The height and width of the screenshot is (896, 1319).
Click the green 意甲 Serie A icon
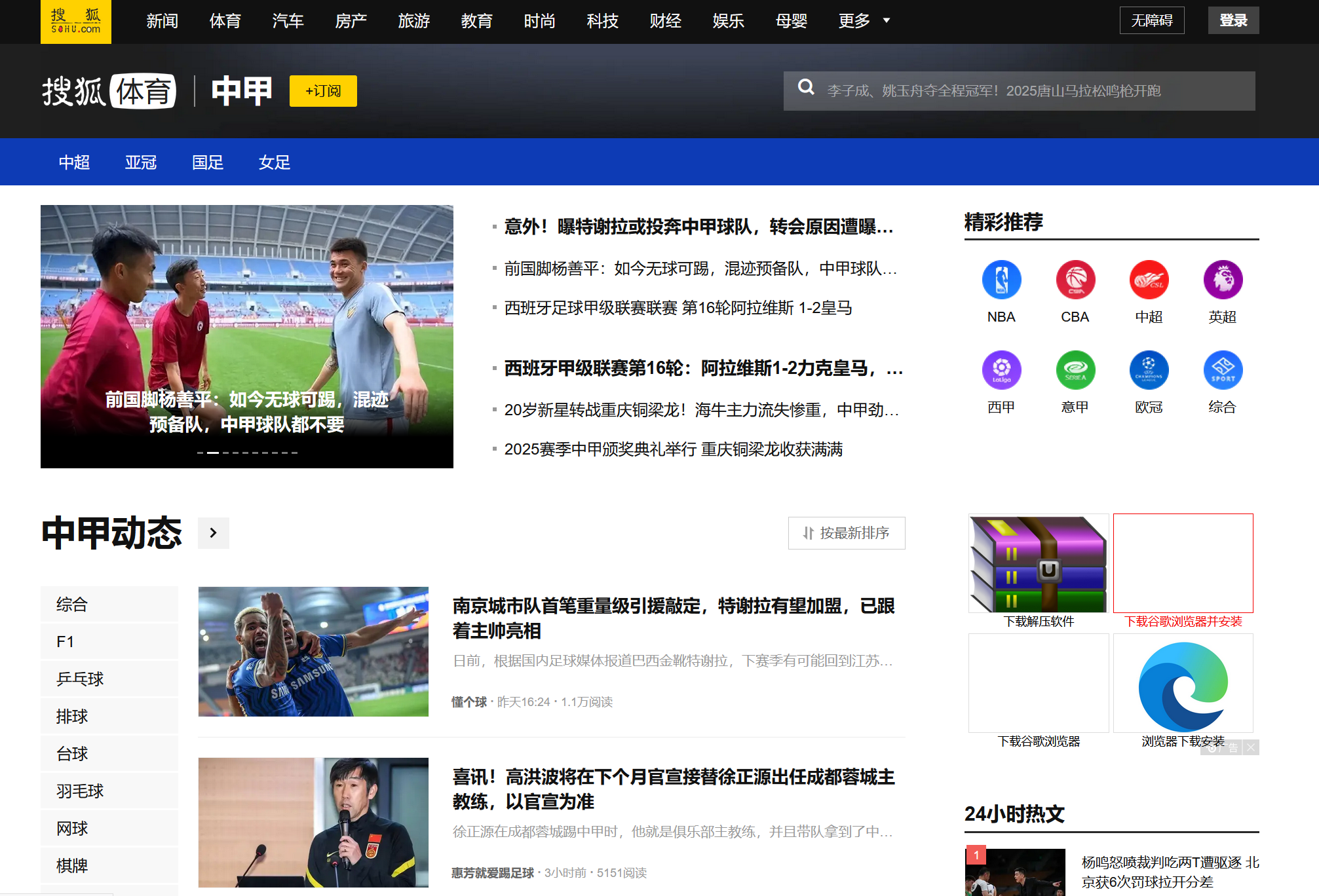[x=1075, y=370]
